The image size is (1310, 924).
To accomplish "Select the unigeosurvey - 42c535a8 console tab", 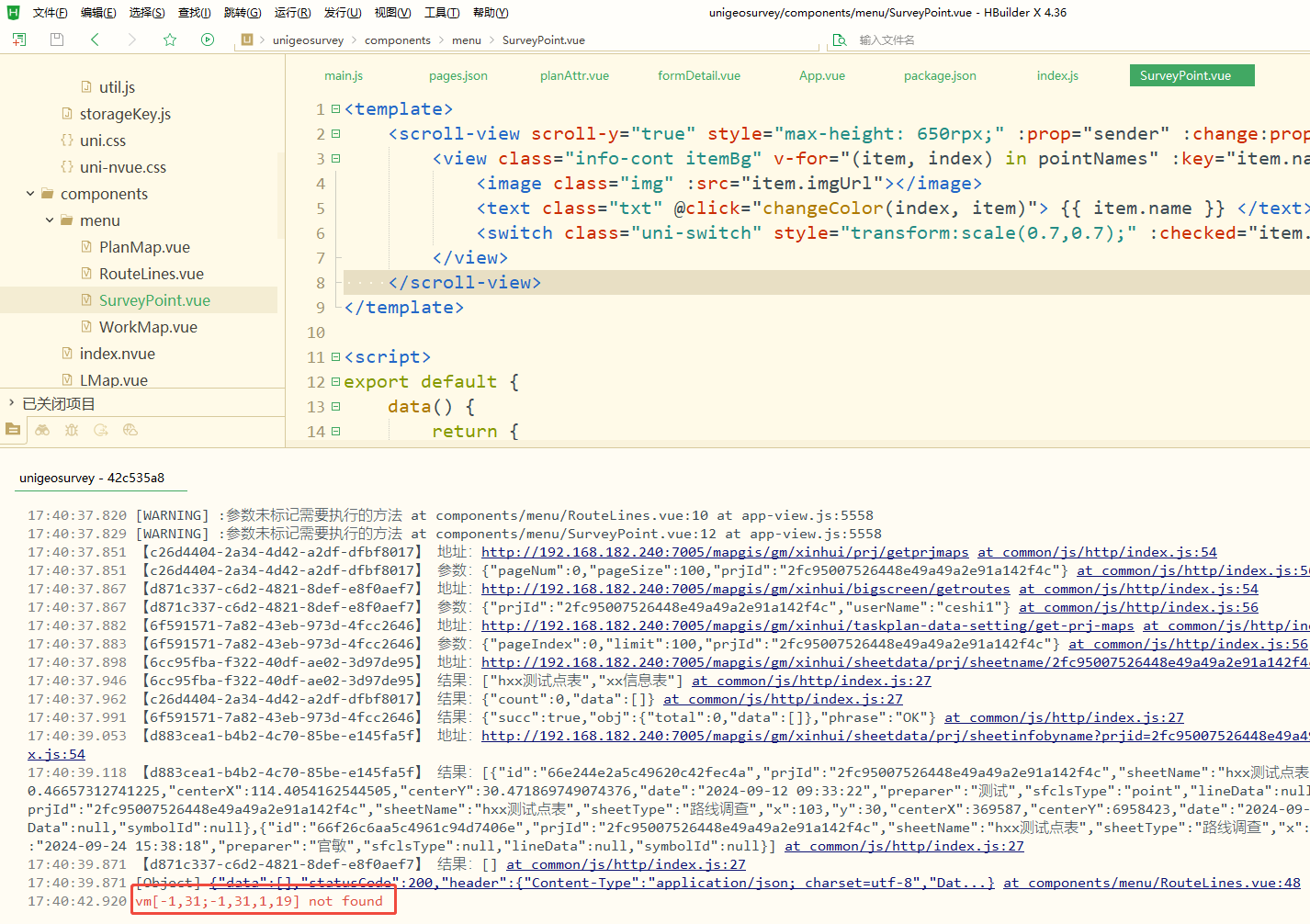I will (x=92, y=478).
